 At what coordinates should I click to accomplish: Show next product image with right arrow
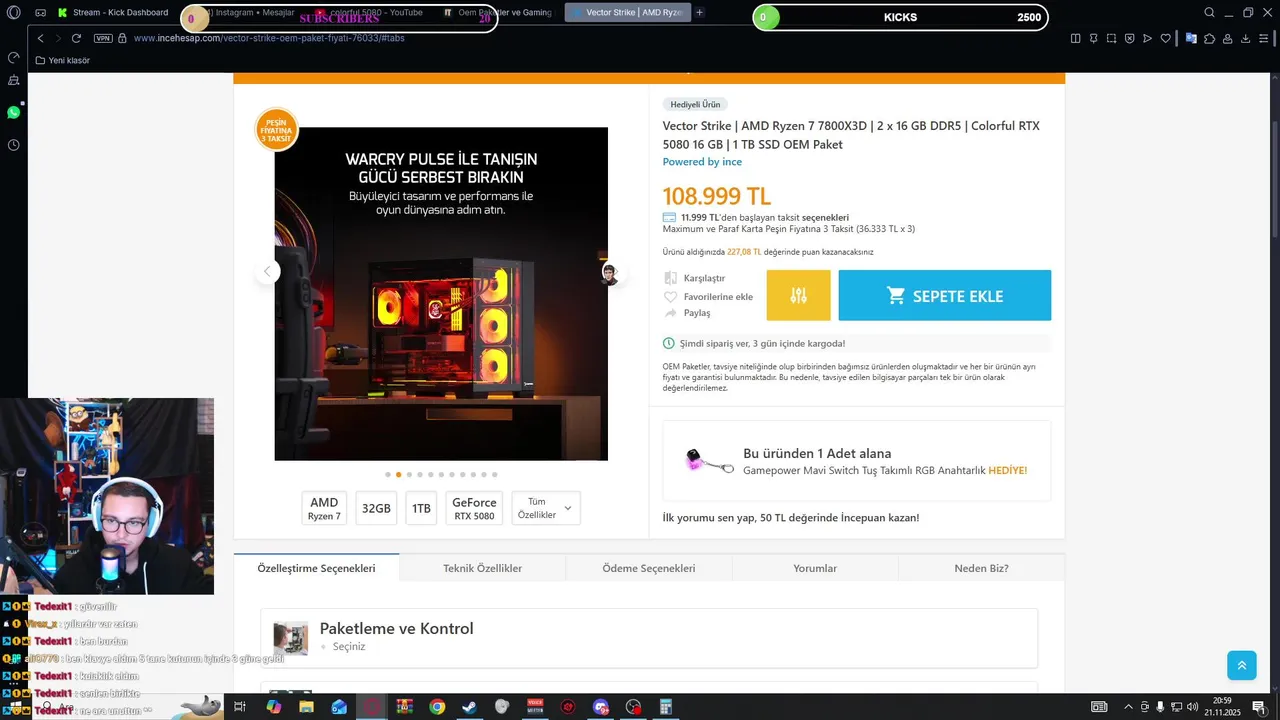pyautogui.click(x=614, y=271)
